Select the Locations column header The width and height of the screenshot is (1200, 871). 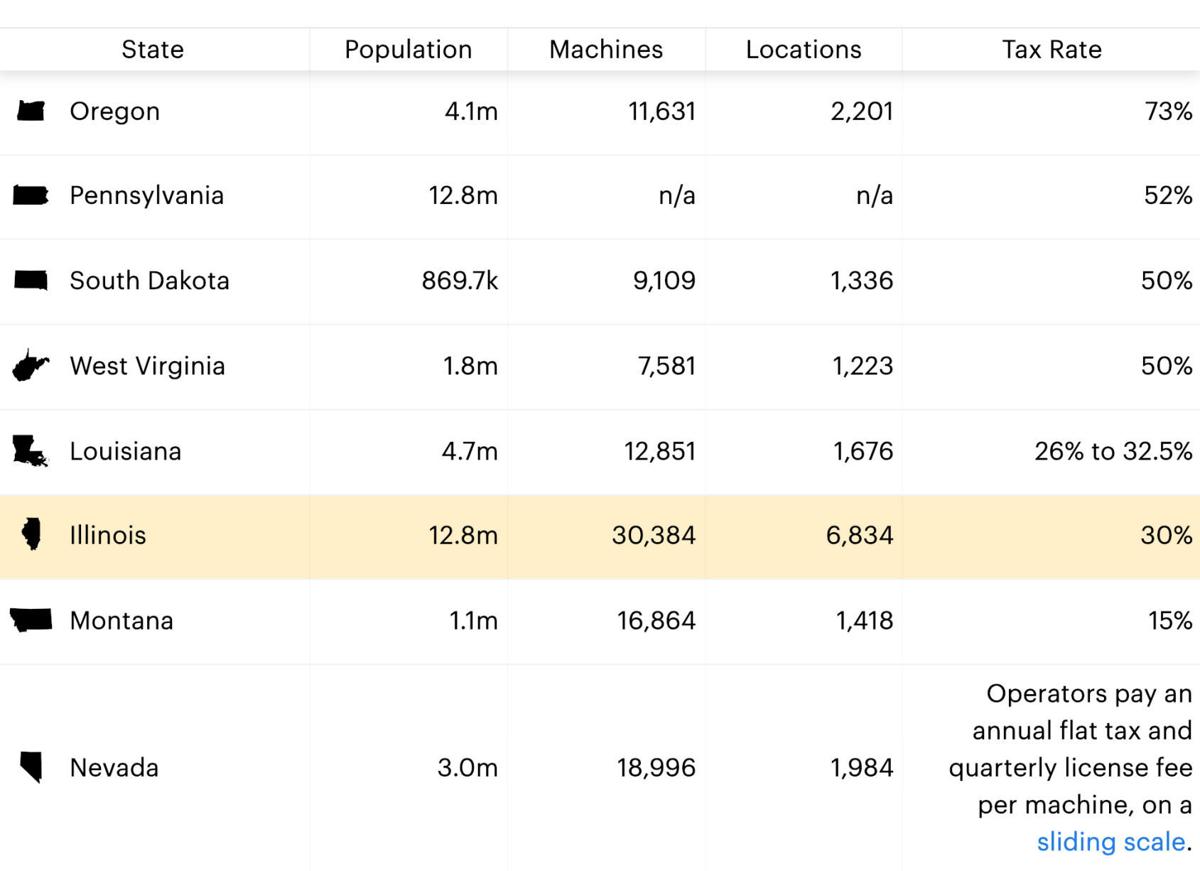click(x=803, y=50)
